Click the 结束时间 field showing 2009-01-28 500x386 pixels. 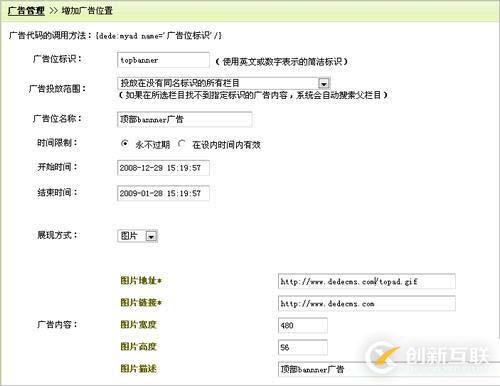pos(163,193)
